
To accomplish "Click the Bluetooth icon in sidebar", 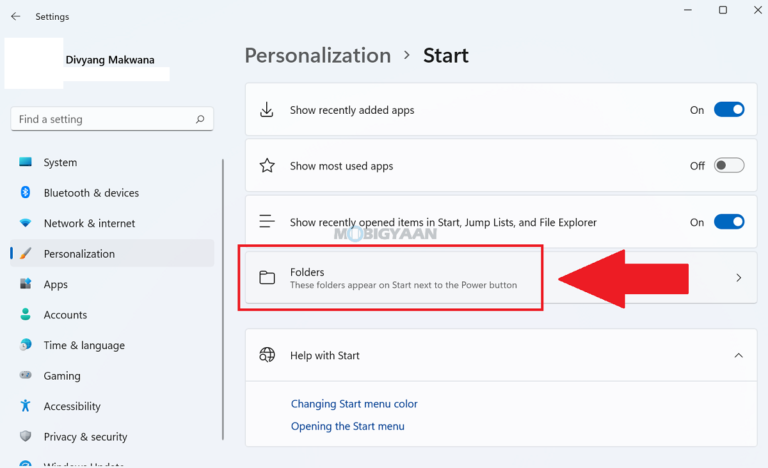I will (x=25, y=192).
